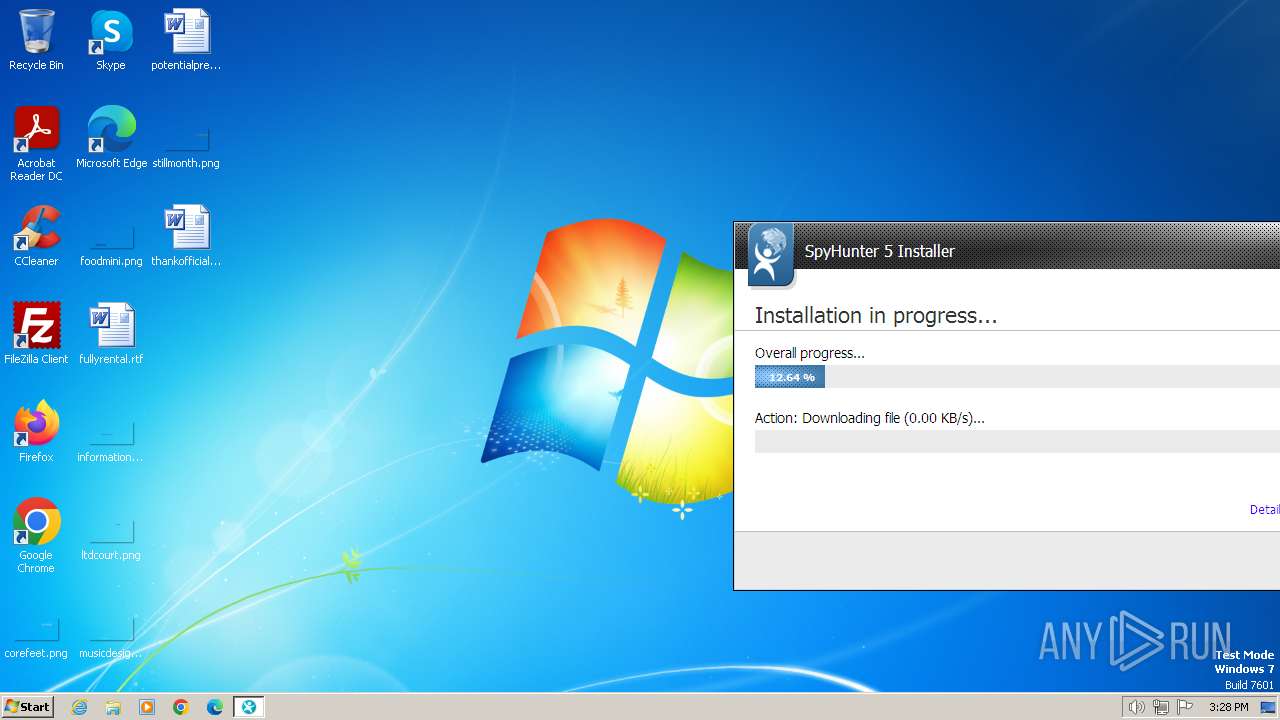Open Internet Explorer from taskbar

pos(80,707)
